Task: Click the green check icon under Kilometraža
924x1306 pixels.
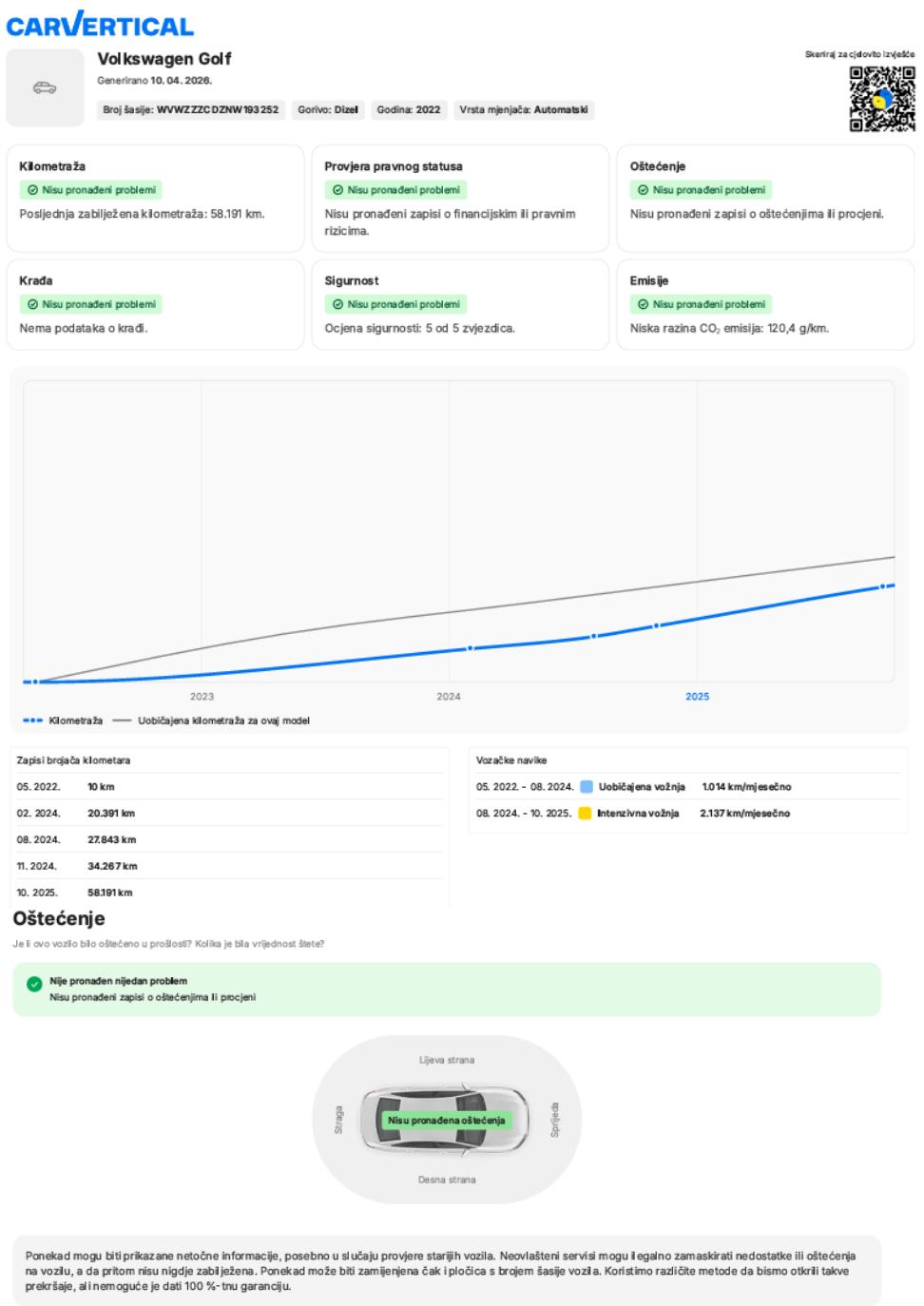Action: point(33,190)
